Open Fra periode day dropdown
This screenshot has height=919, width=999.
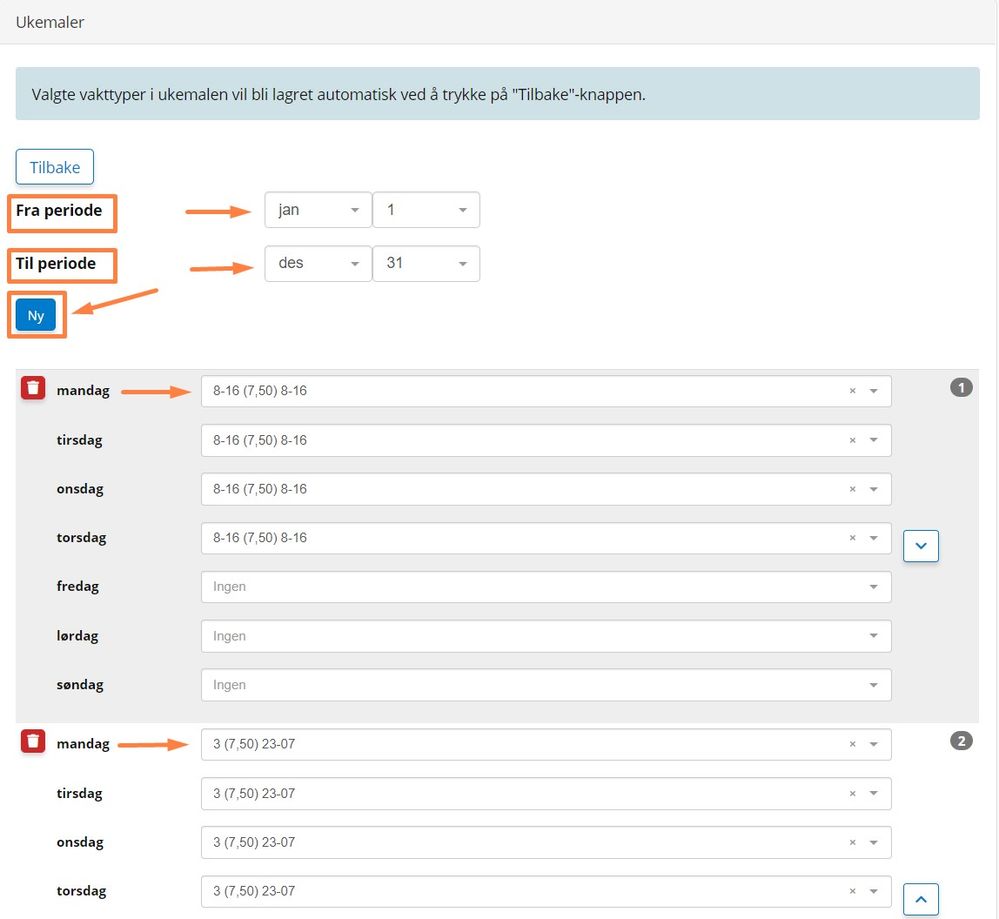(426, 210)
